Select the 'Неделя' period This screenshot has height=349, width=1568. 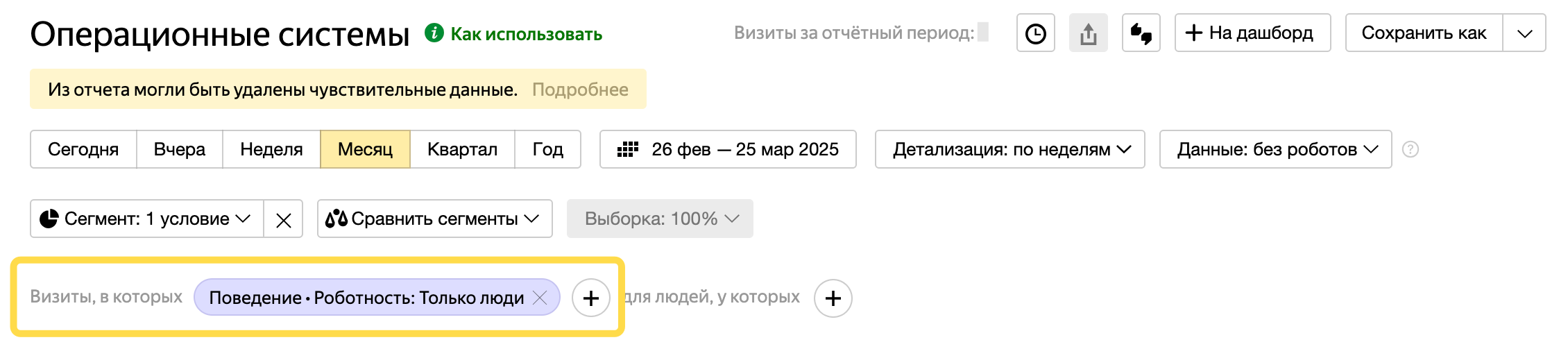[x=271, y=149]
